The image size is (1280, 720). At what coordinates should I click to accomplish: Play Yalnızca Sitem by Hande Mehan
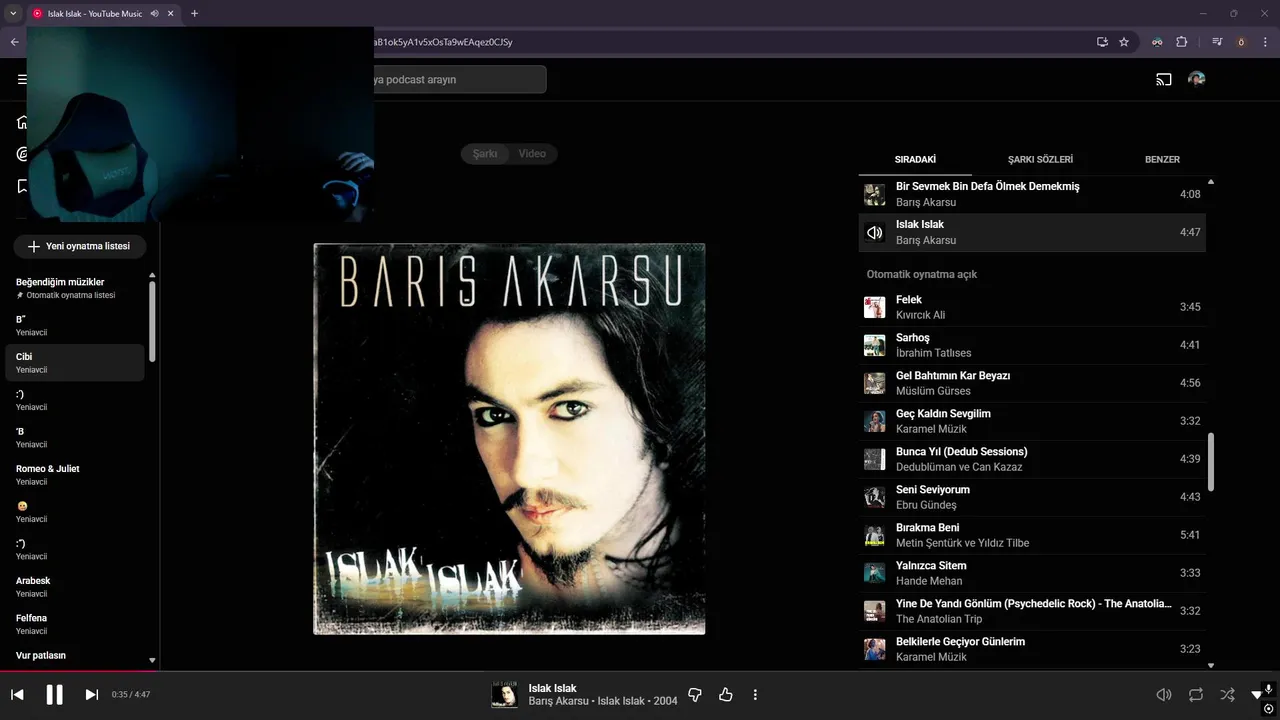point(1032,573)
